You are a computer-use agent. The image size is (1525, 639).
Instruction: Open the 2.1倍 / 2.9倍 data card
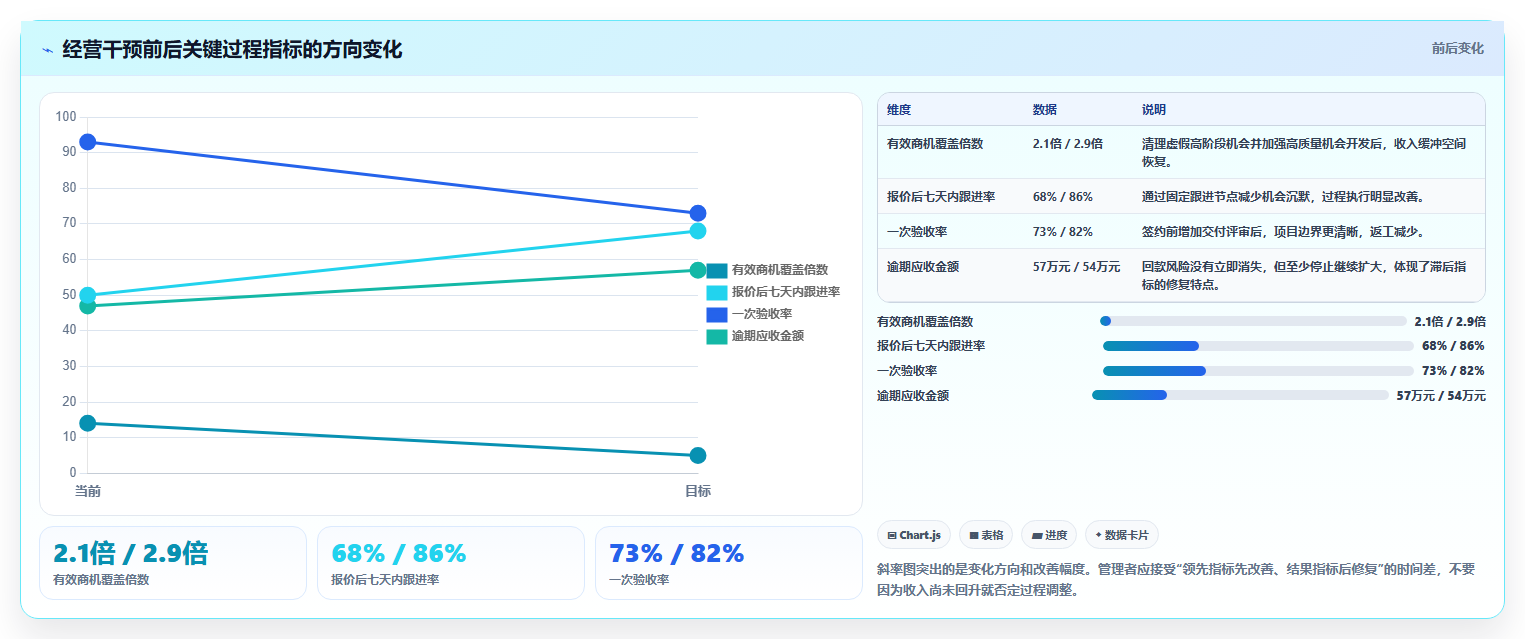[x=173, y=563]
